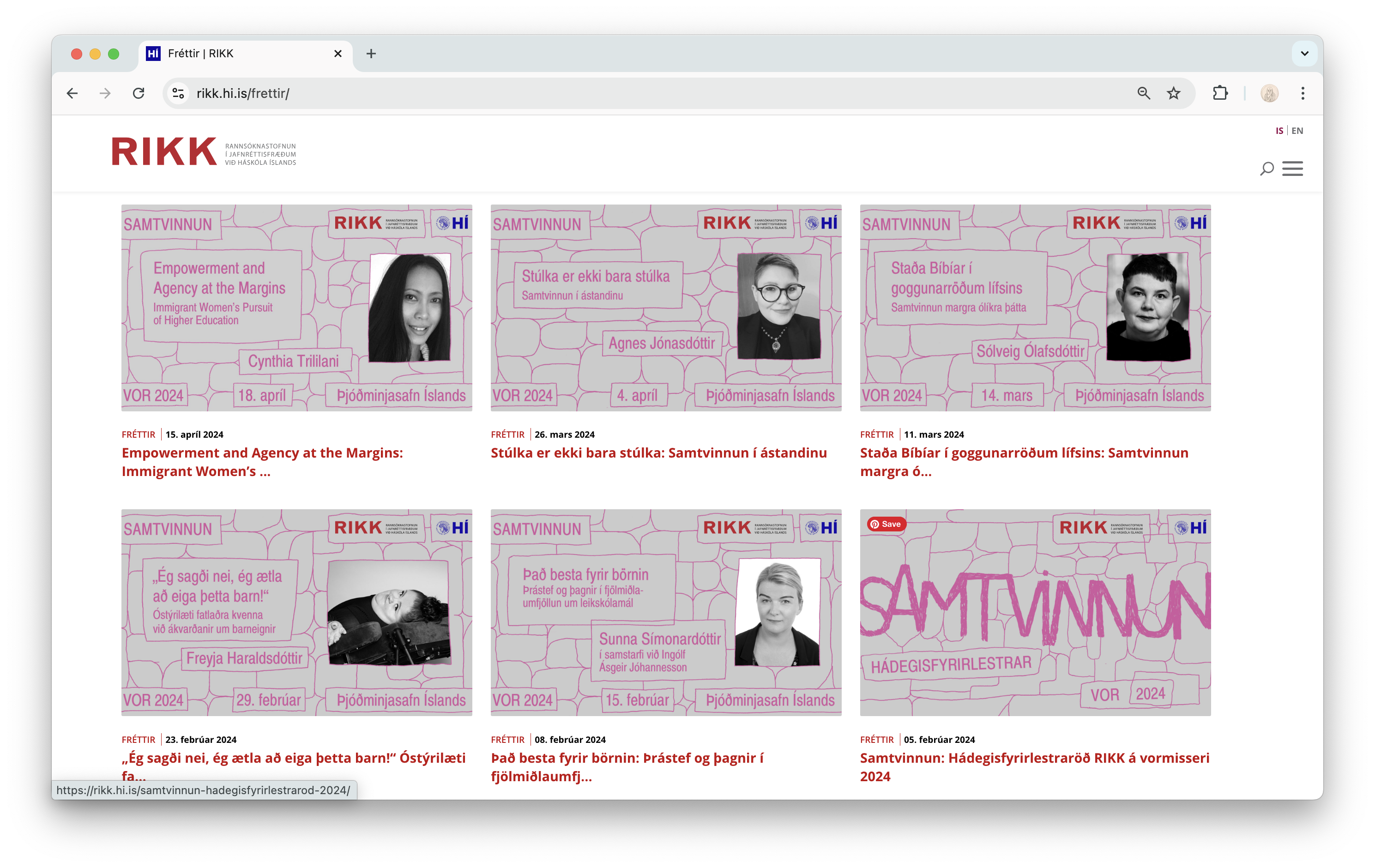The width and height of the screenshot is (1375, 868).
Task: Select the IS language option
Action: [1279, 131]
